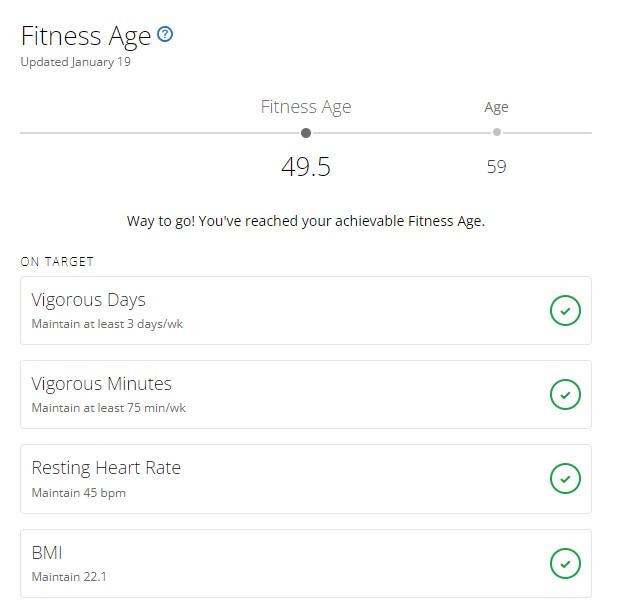Open the Resting Heart Rate card

click(x=306, y=479)
